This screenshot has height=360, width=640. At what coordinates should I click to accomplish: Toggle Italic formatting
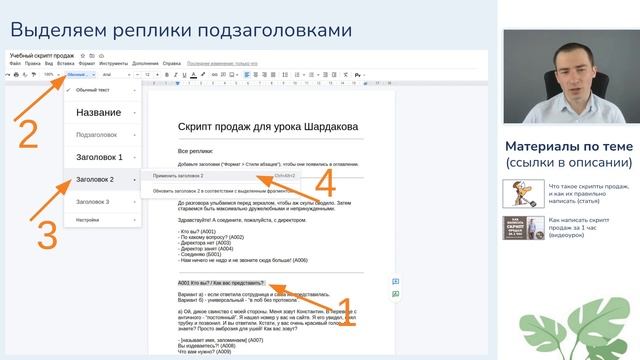(x=176, y=75)
